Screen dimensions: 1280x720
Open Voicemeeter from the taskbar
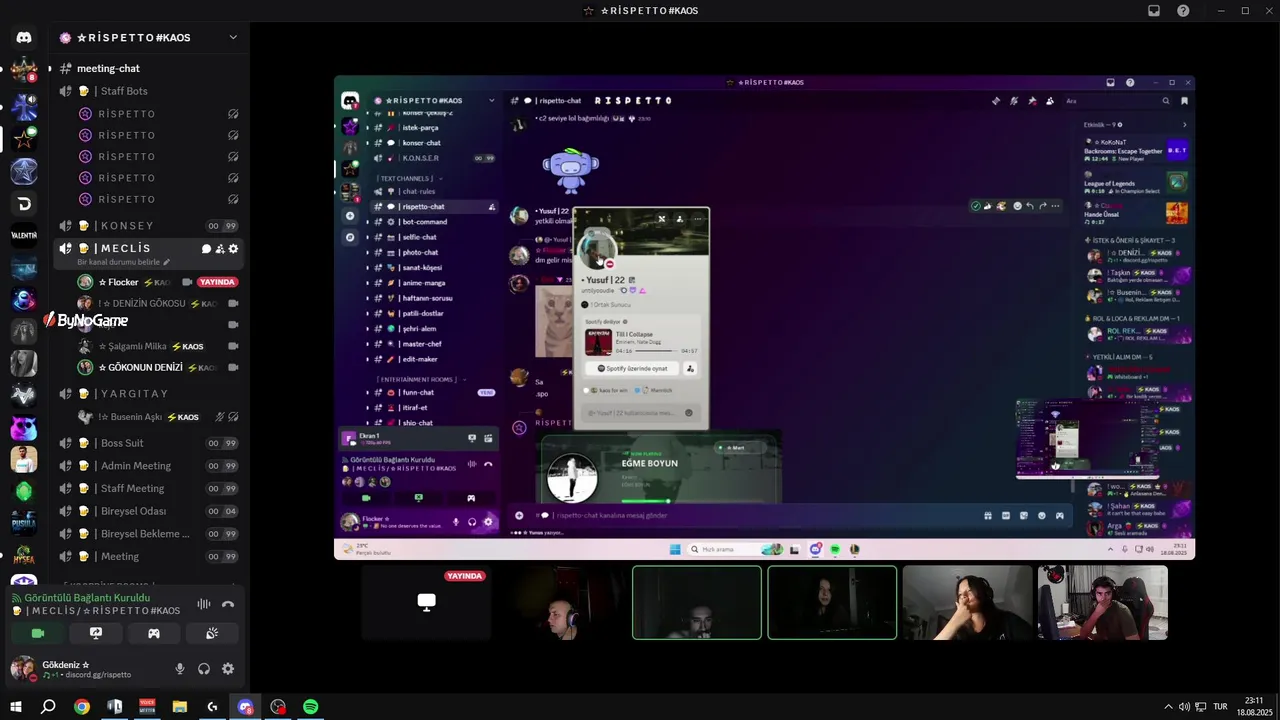147,707
